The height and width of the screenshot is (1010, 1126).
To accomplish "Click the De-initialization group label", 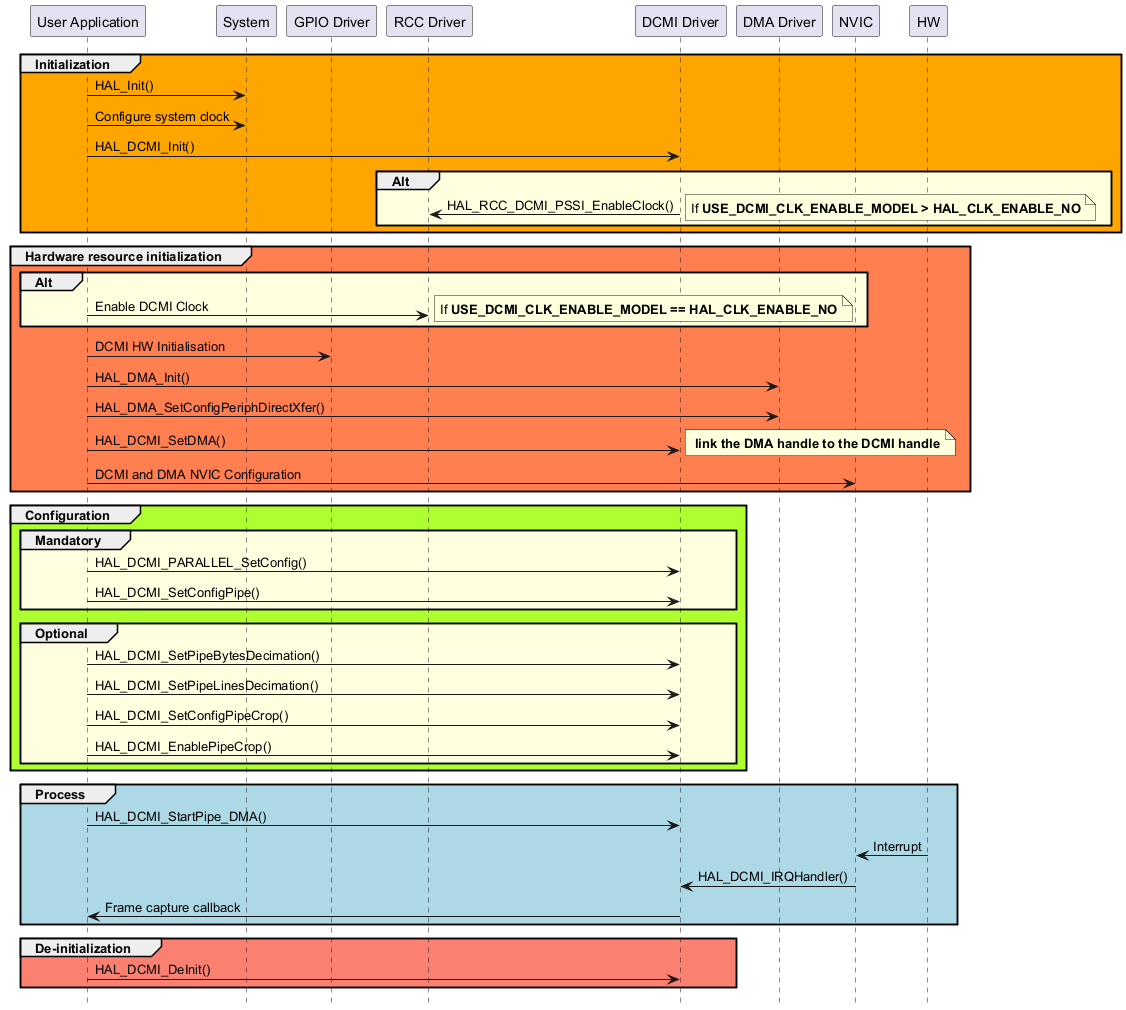I will click(83, 949).
